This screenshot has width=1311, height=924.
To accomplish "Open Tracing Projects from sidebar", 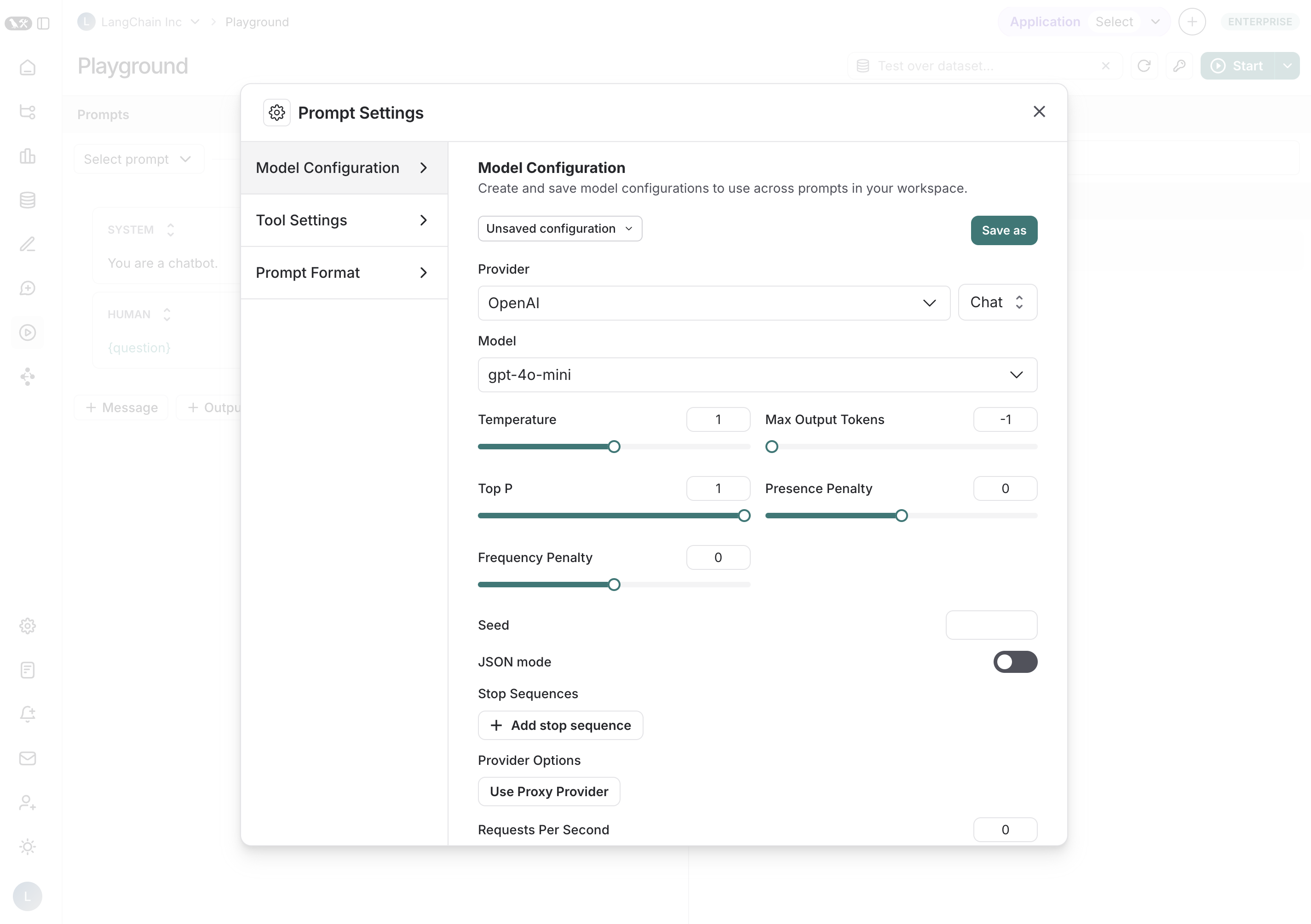I will 28,112.
